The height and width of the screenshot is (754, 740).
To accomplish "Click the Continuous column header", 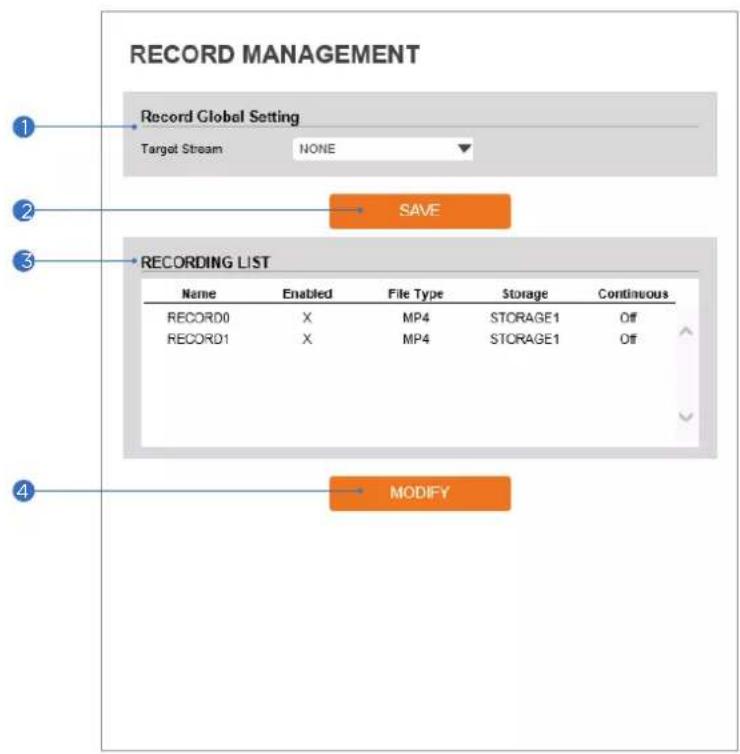I will click(633, 294).
